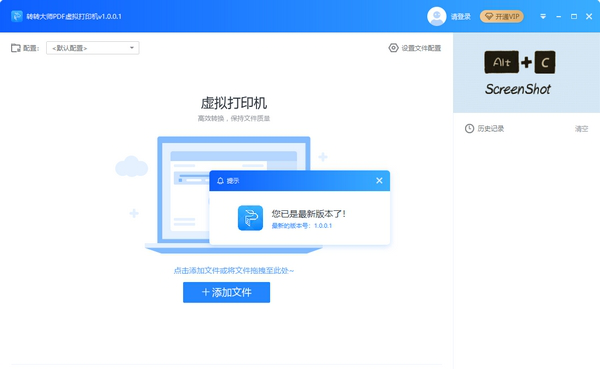Click the 您已是最新版本了! message
Viewport: 600px width, 383px height.
click(308, 214)
